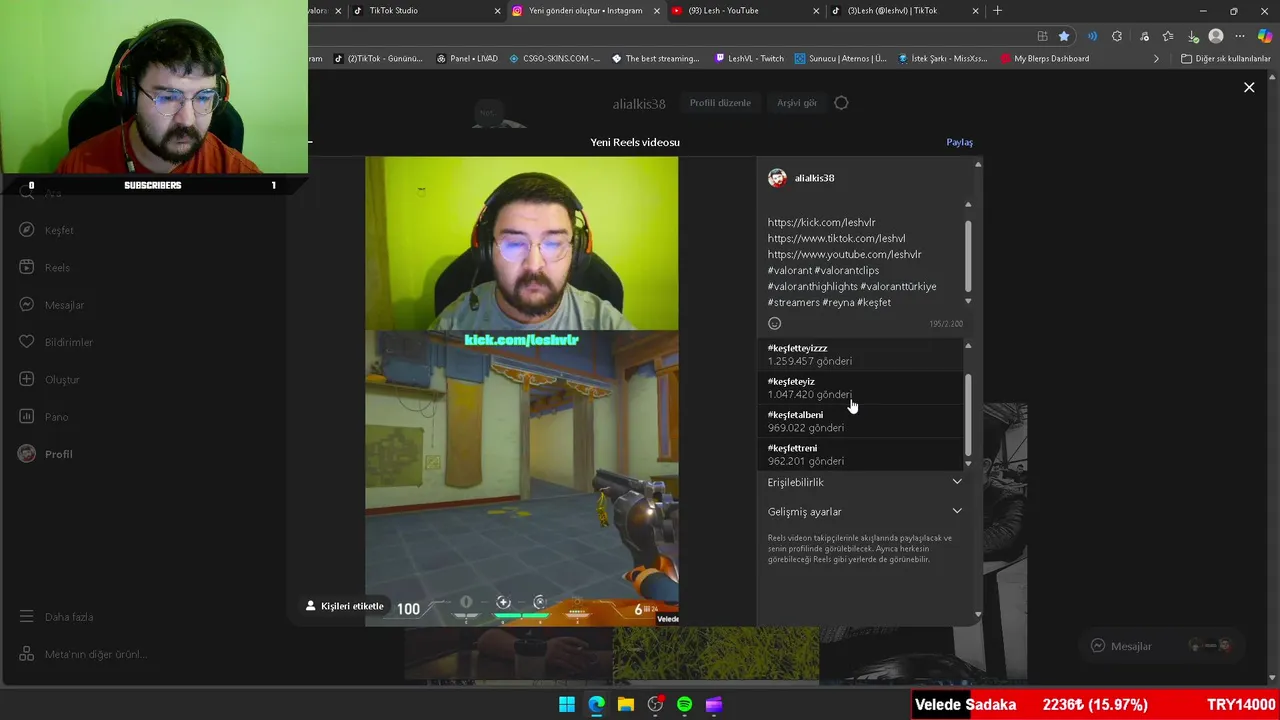Close the Lesh - YouTube tab

click(816, 11)
